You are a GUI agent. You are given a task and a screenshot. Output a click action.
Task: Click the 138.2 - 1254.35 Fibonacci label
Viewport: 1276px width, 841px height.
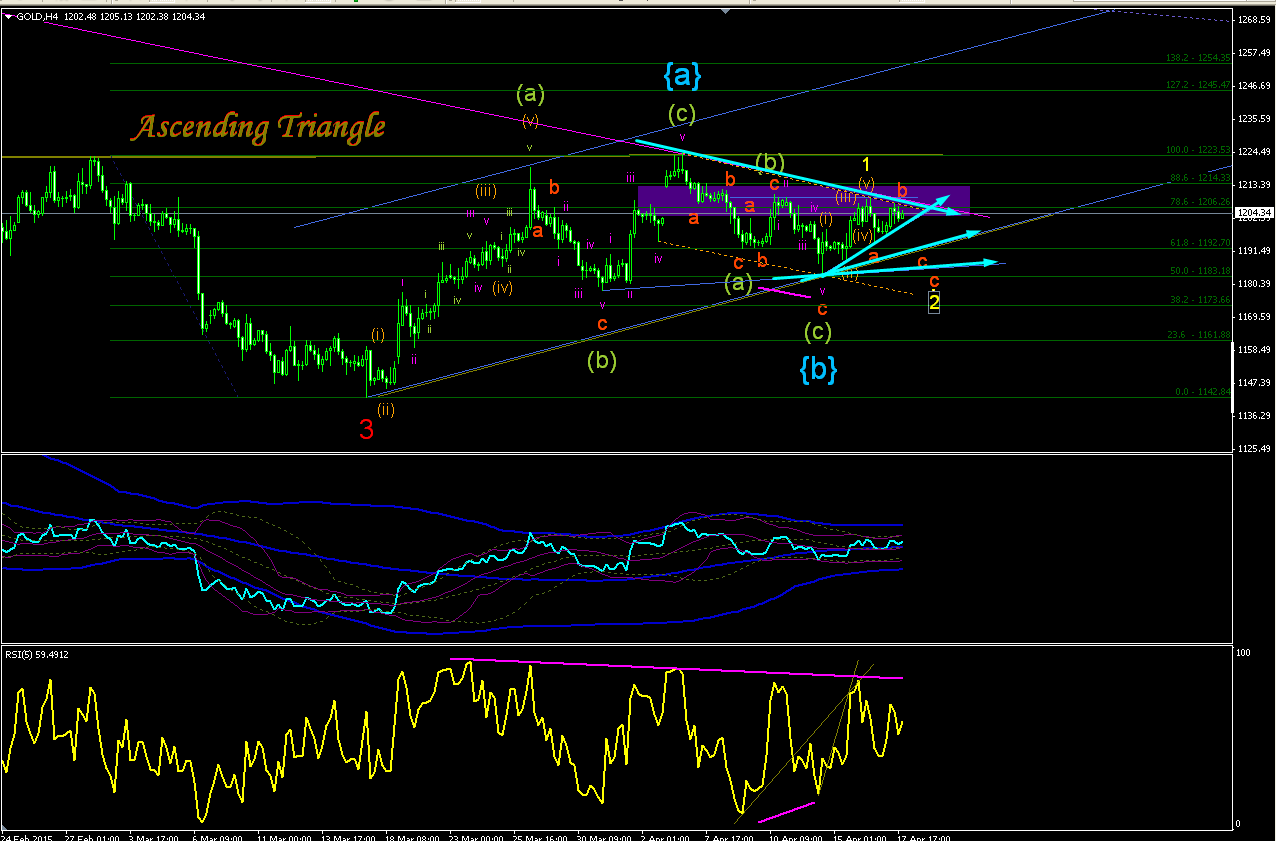coord(1199,58)
